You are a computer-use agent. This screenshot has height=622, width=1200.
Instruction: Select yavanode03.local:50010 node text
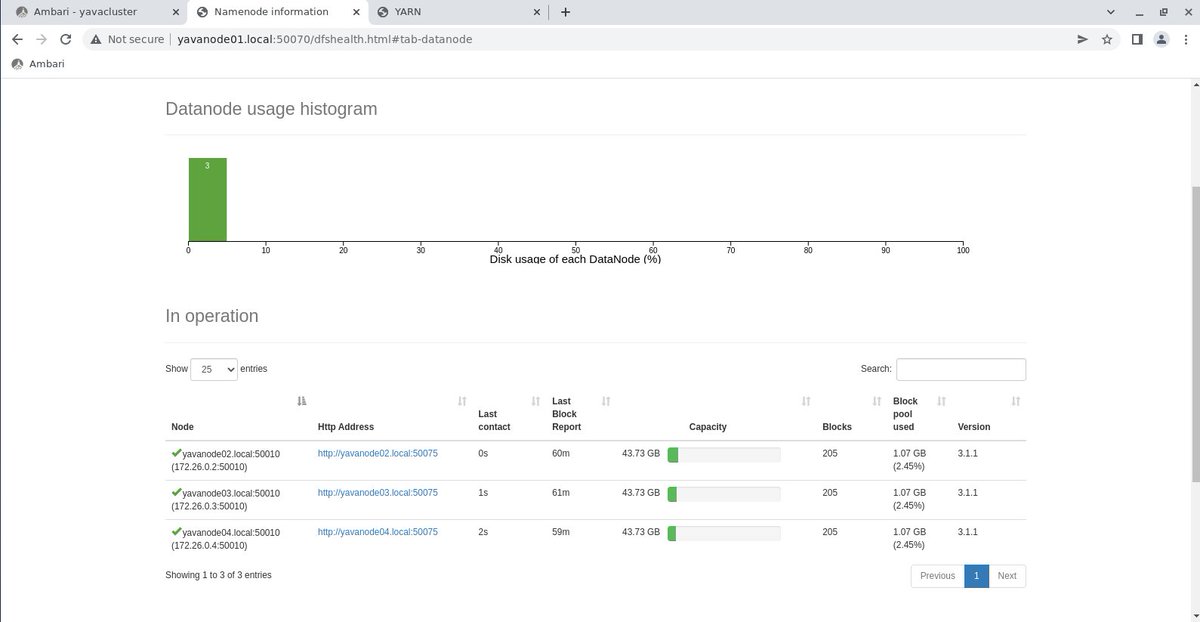[231, 494]
